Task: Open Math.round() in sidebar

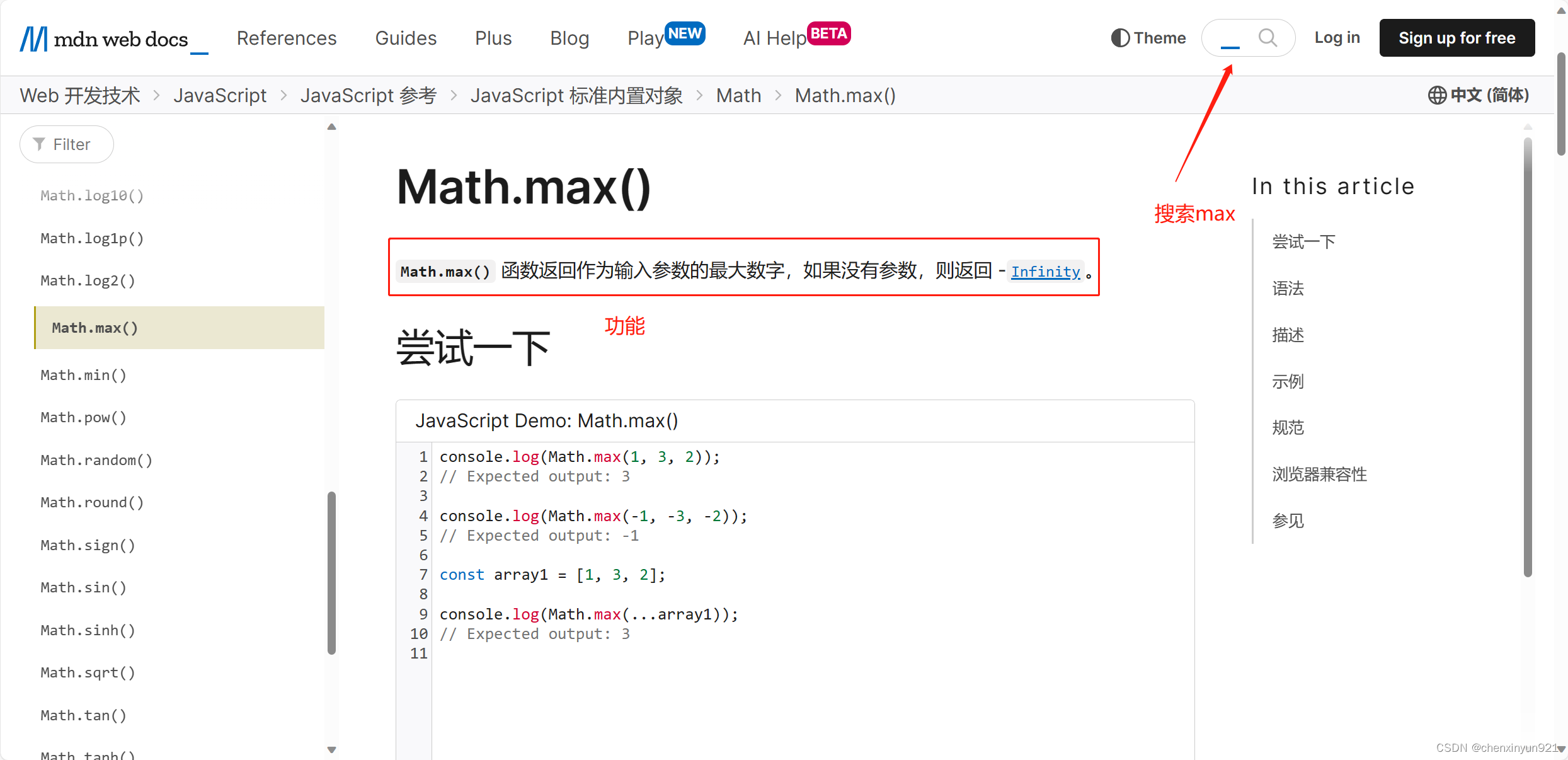Action: pyautogui.click(x=93, y=502)
